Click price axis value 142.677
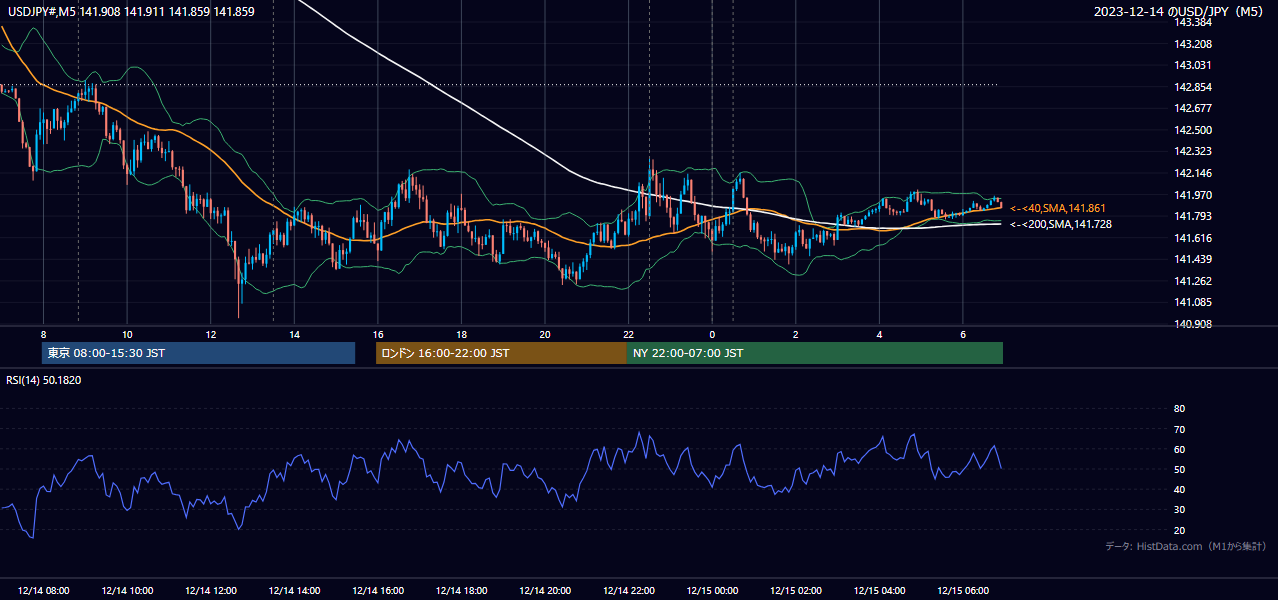Viewport: 1278px width, 600px height. (x=1192, y=108)
